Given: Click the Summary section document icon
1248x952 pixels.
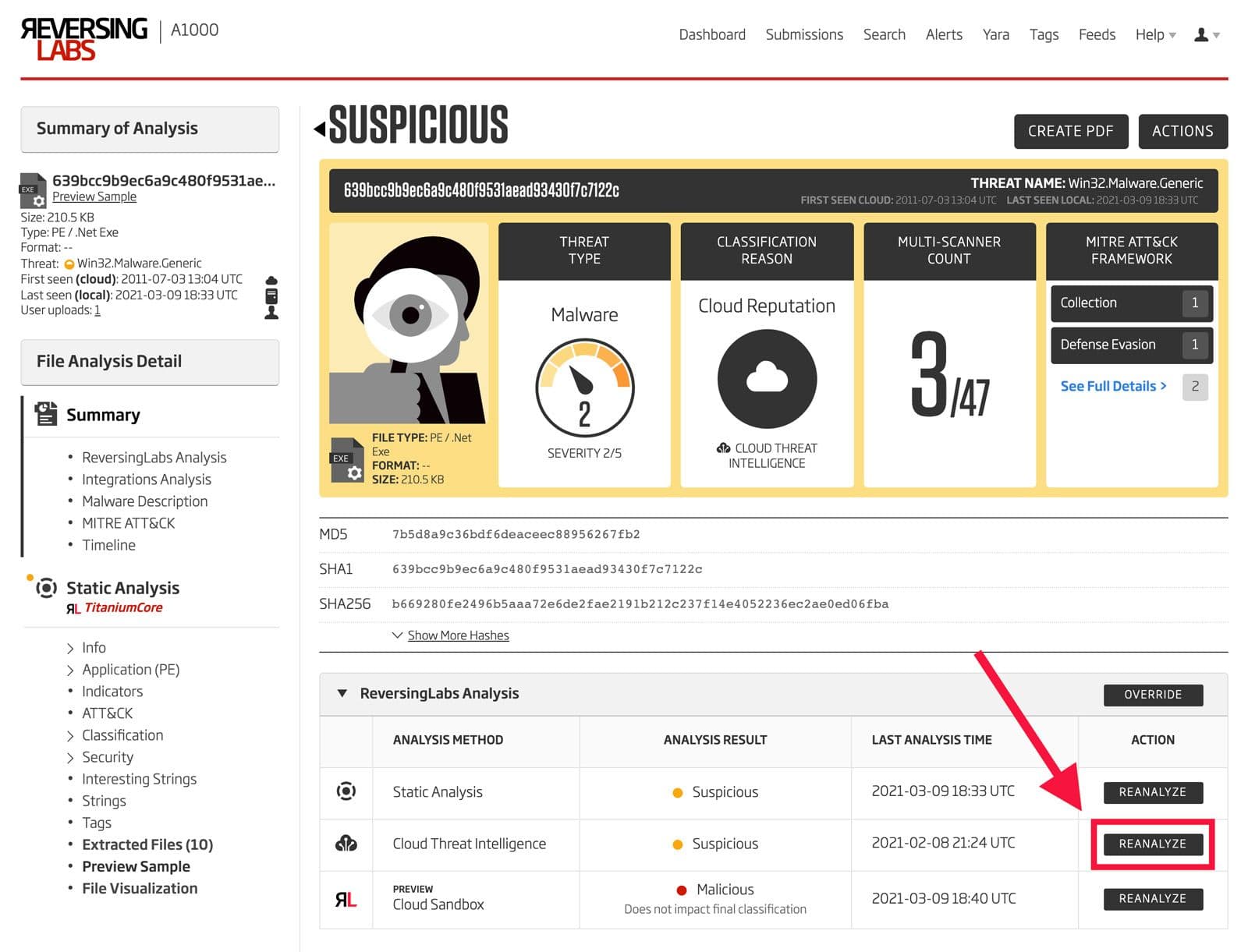Looking at the screenshot, I should point(46,414).
